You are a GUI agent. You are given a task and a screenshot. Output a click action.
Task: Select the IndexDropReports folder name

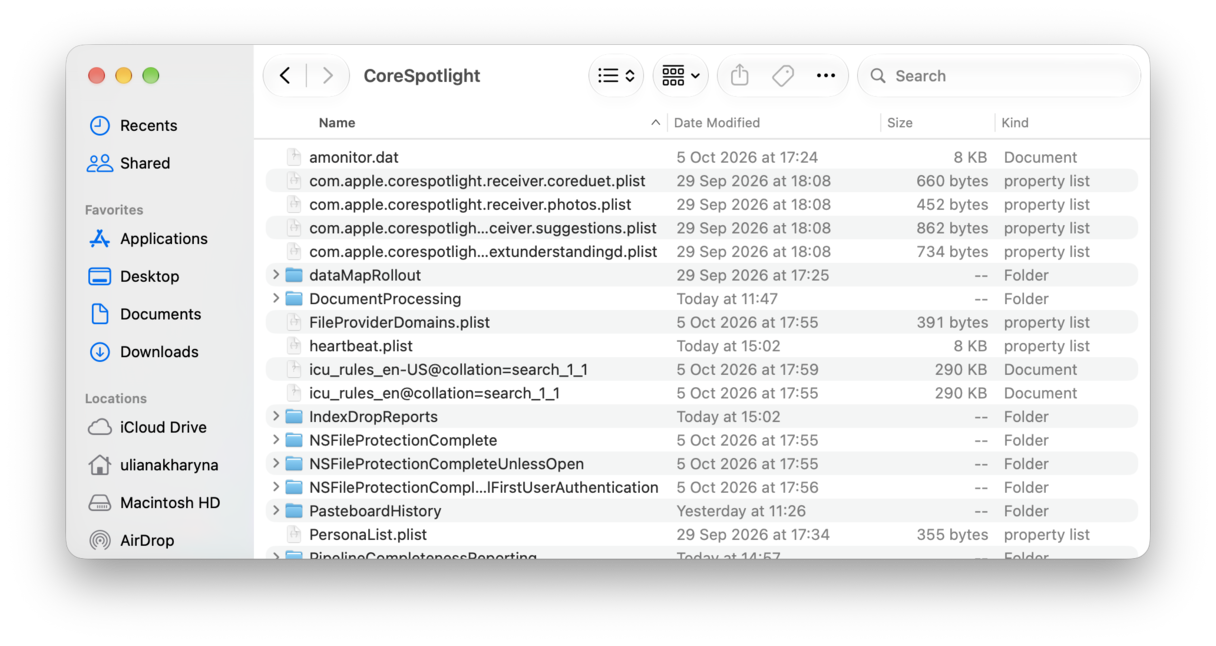[x=373, y=417]
